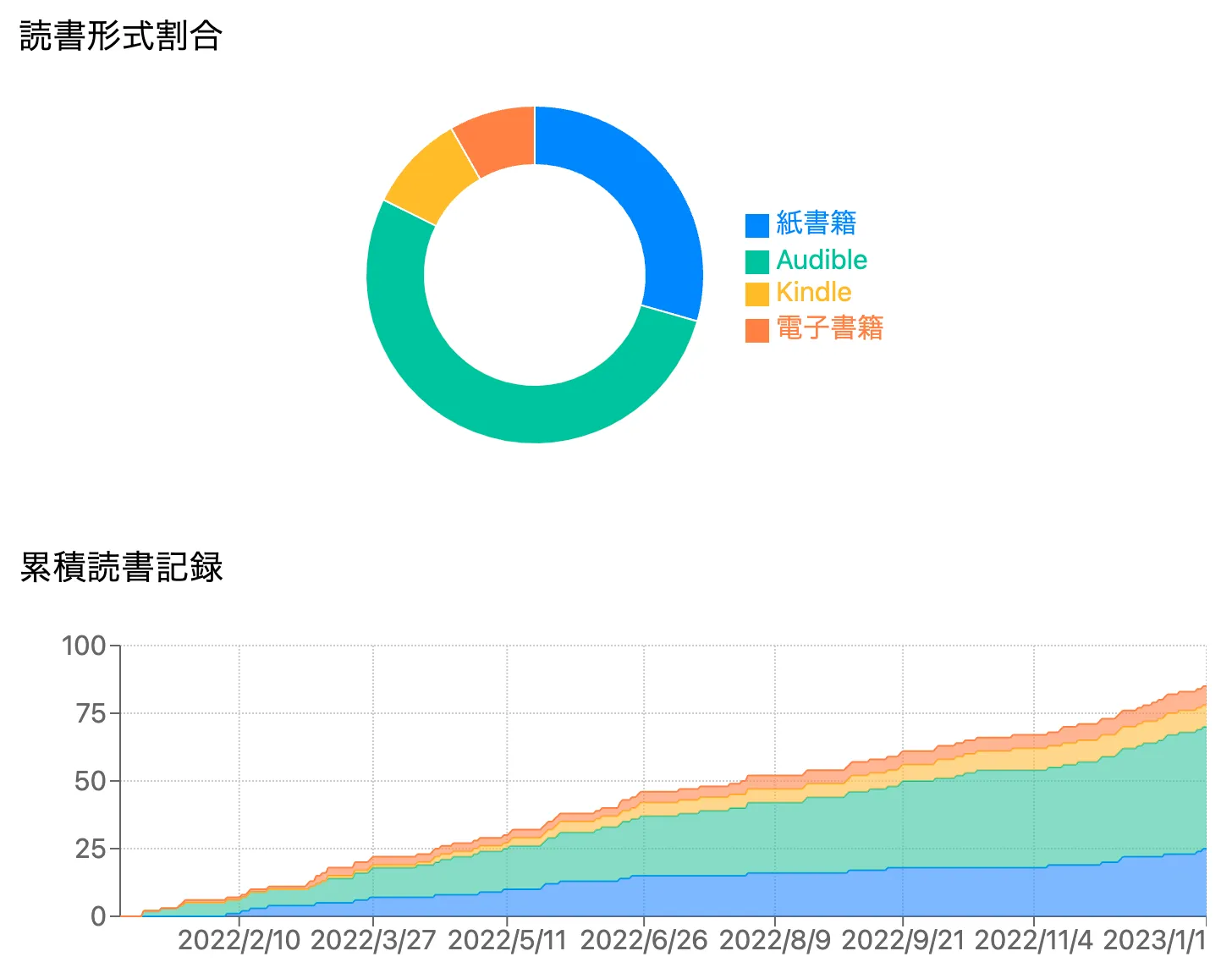Click the orange 電子書籍 legend swatch
This screenshot has width=1232, height=973.
(x=756, y=330)
